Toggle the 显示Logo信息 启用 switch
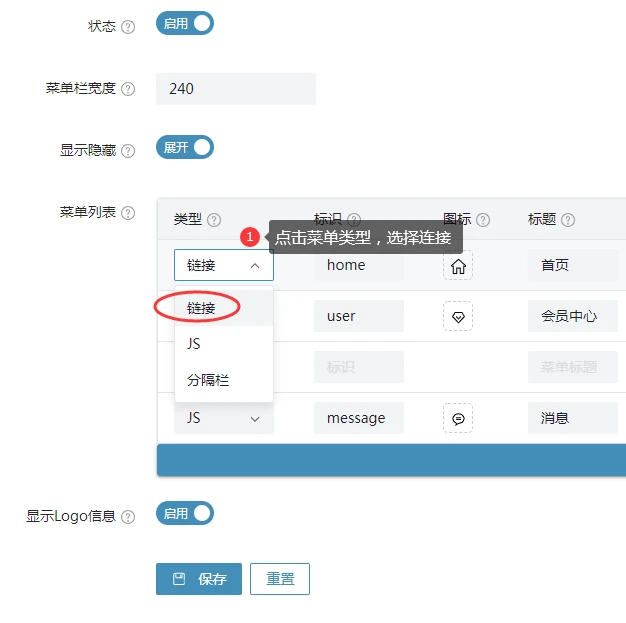The width and height of the screenshot is (626, 623). 185,513
